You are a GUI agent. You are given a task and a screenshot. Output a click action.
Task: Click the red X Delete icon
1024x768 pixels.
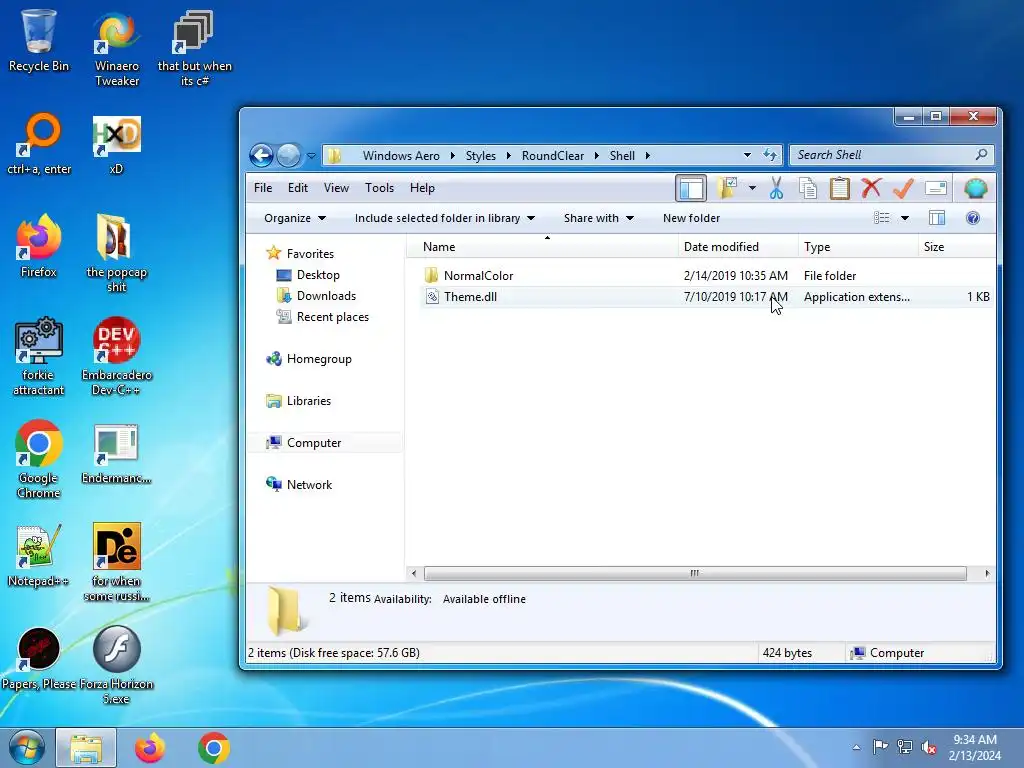pos(871,189)
